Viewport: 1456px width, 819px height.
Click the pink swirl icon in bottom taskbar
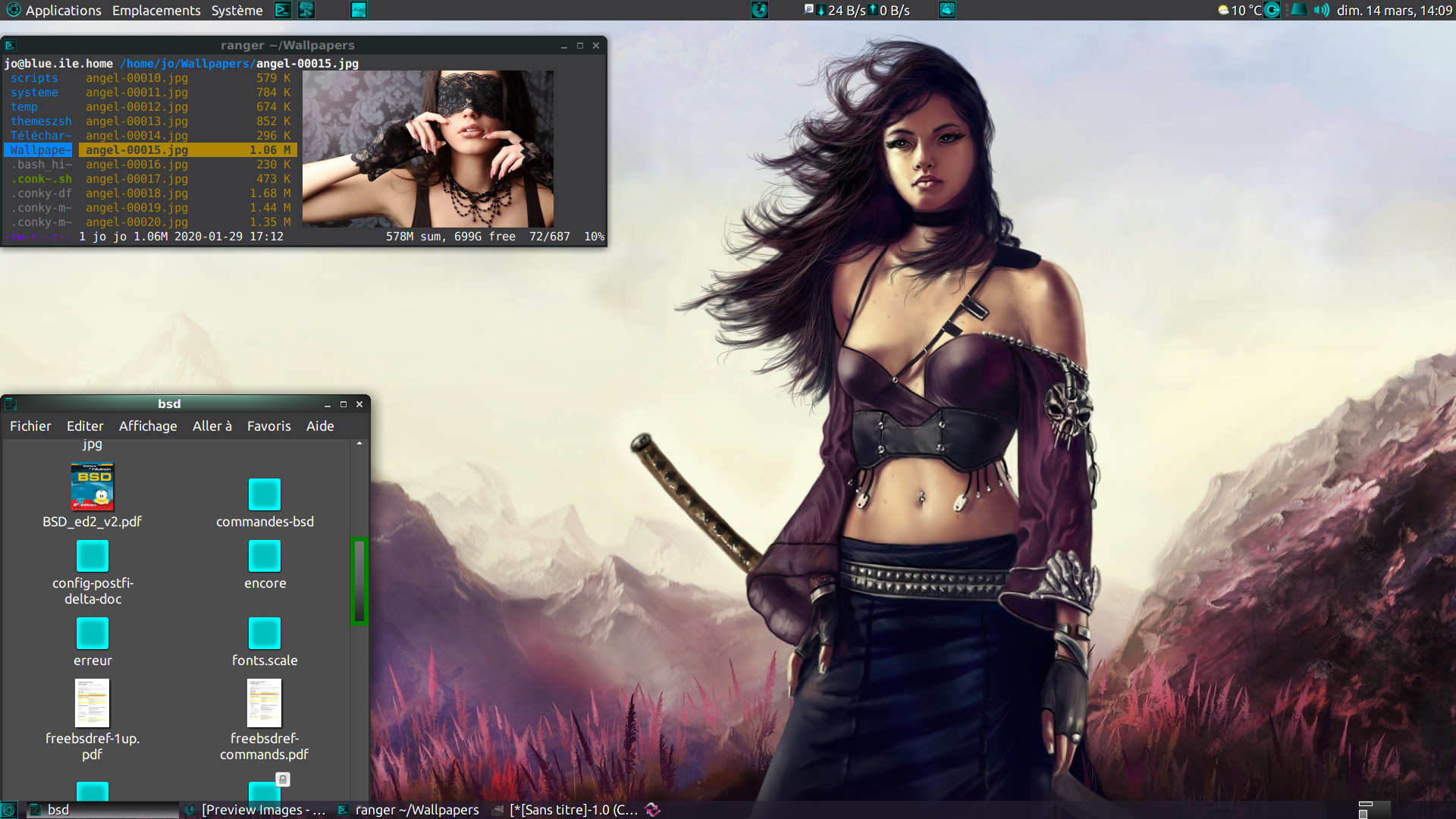[653, 810]
